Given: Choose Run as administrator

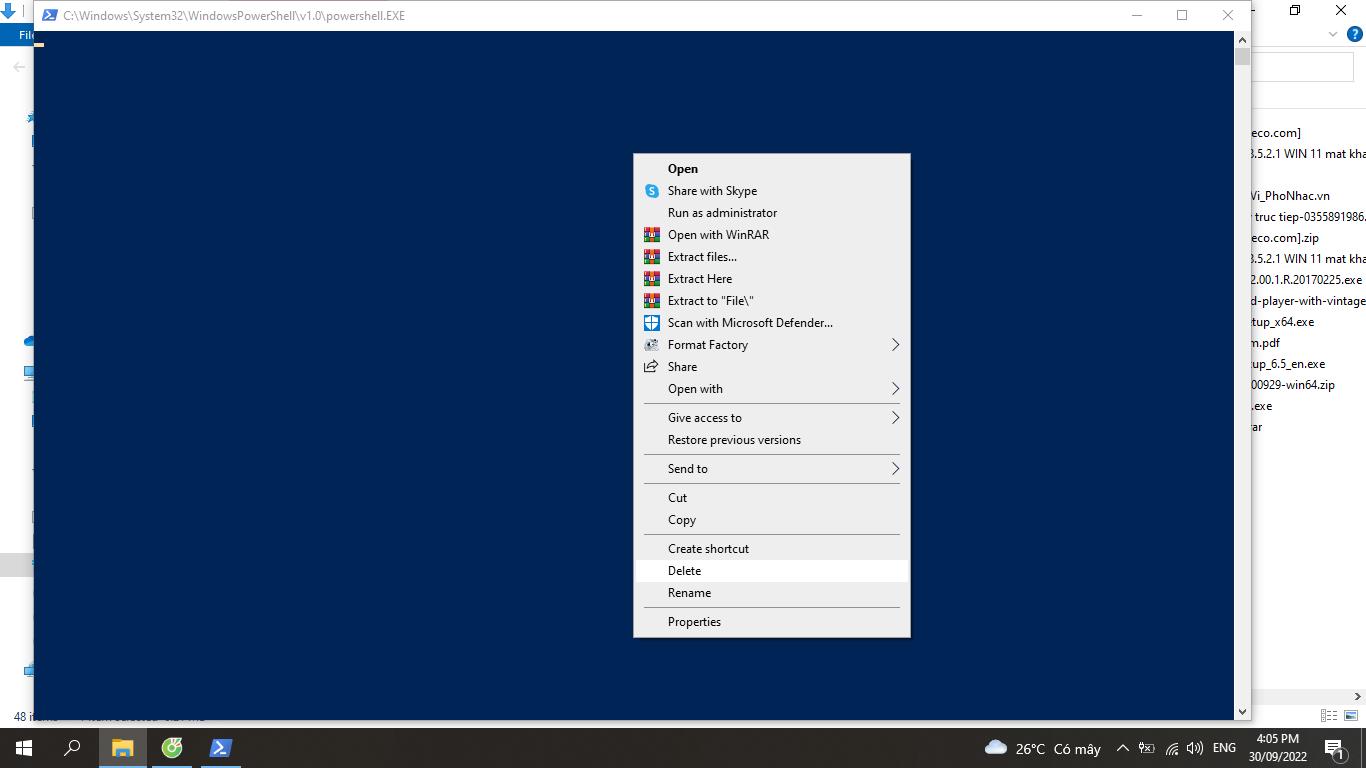Looking at the screenshot, I should click(722, 213).
